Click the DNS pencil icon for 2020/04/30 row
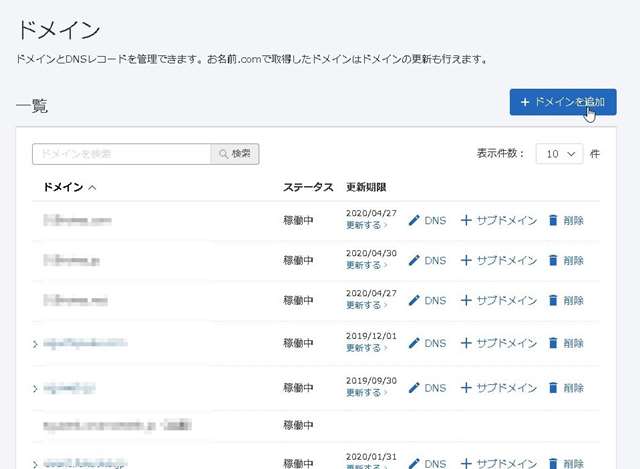Screen dimensions: 640x469 click(414, 260)
